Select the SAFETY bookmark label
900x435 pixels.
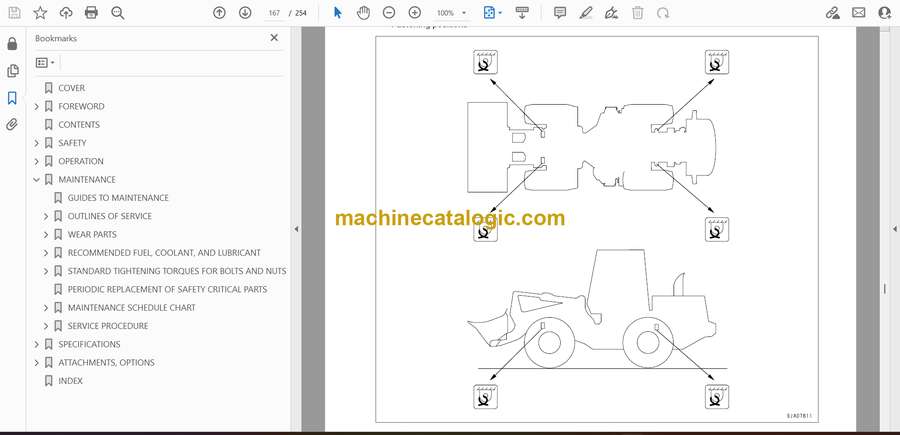pyautogui.click(x=72, y=143)
